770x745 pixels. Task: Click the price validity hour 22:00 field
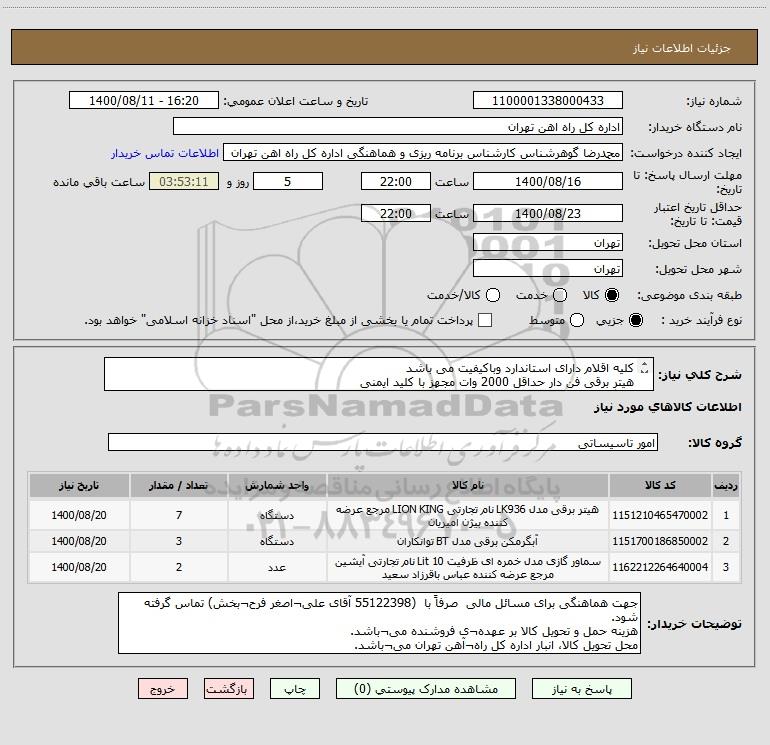(x=396, y=213)
